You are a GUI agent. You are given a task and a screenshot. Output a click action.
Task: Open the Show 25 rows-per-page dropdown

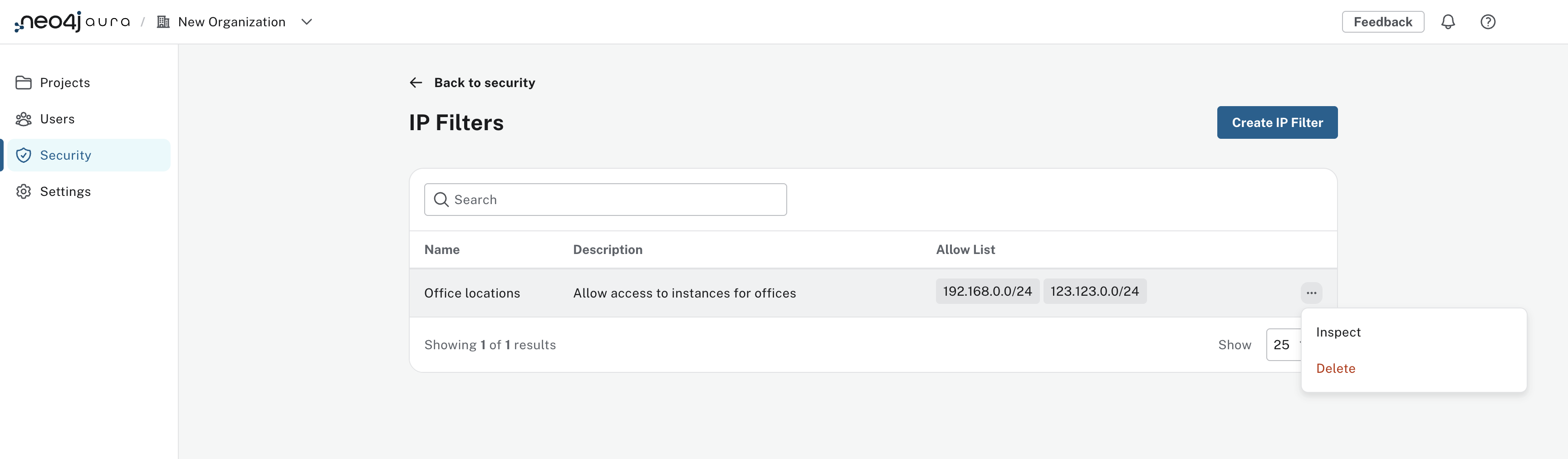(x=1283, y=345)
